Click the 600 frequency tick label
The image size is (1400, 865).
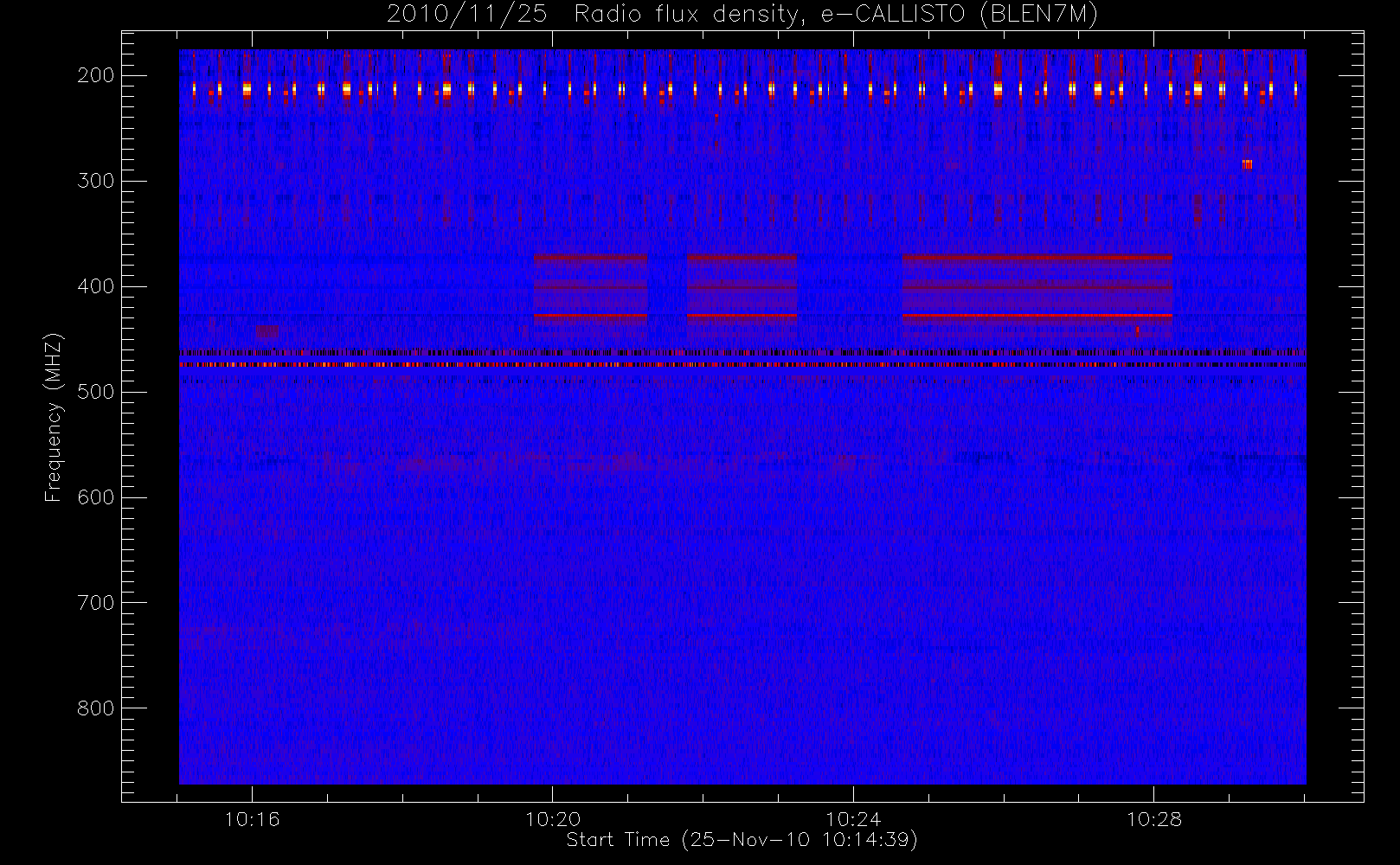click(96, 497)
